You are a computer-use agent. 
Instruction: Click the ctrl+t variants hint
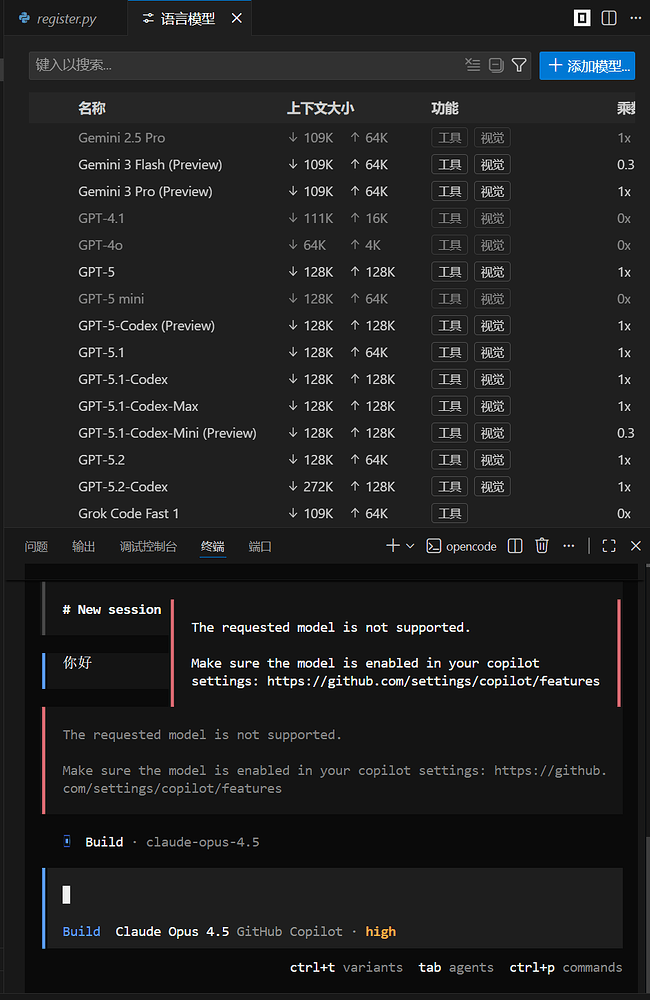pyautogui.click(x=346, y=967)
